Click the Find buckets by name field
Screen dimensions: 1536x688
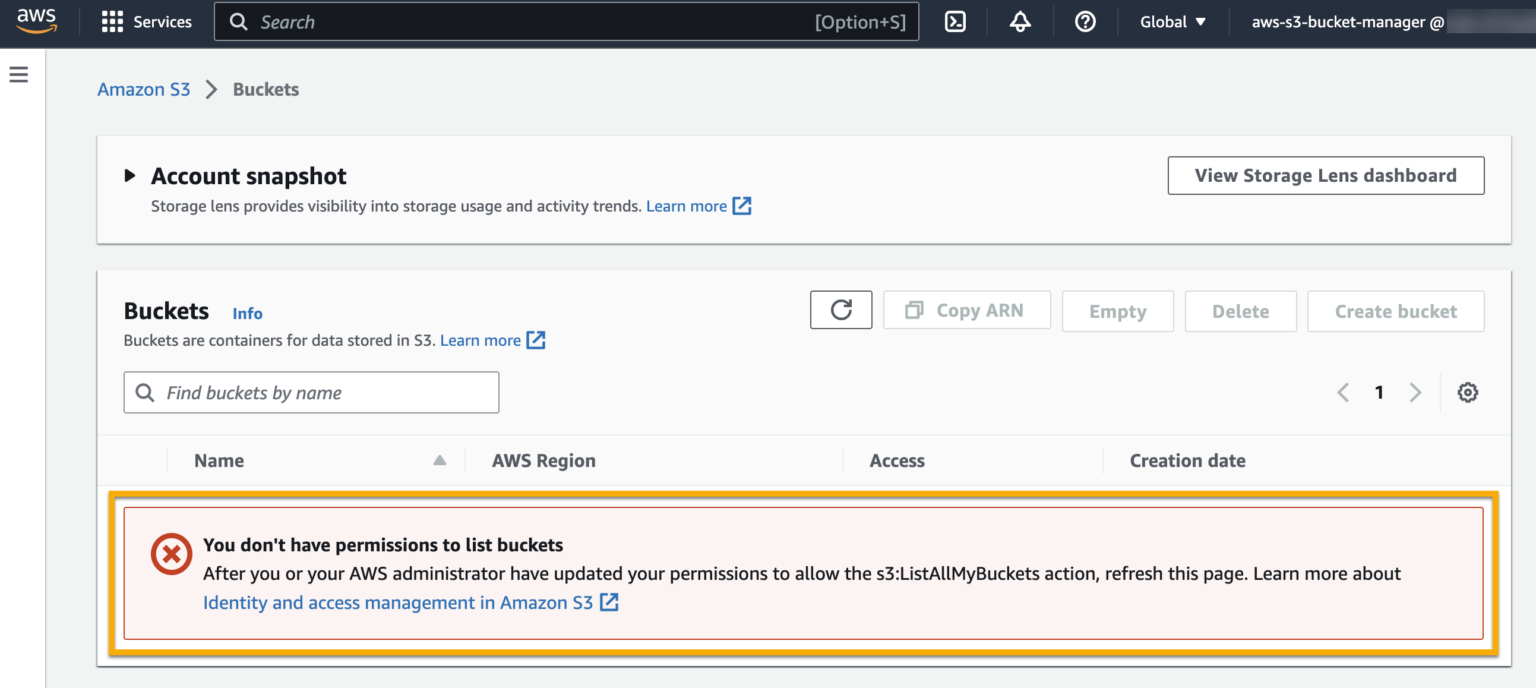pos(310,392)
